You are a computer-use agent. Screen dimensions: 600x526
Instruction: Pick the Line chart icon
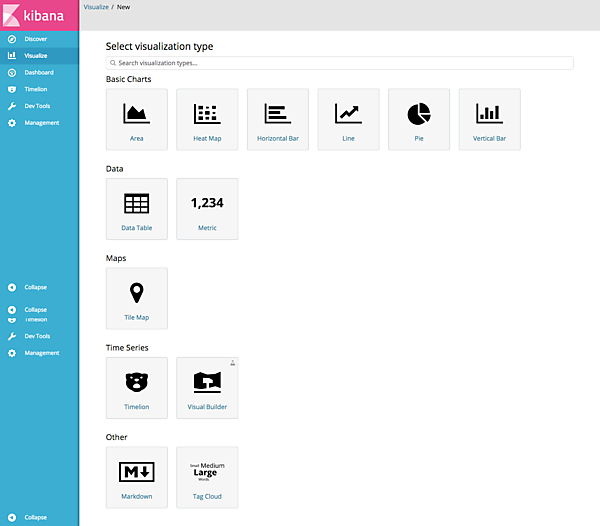[348, 113]
